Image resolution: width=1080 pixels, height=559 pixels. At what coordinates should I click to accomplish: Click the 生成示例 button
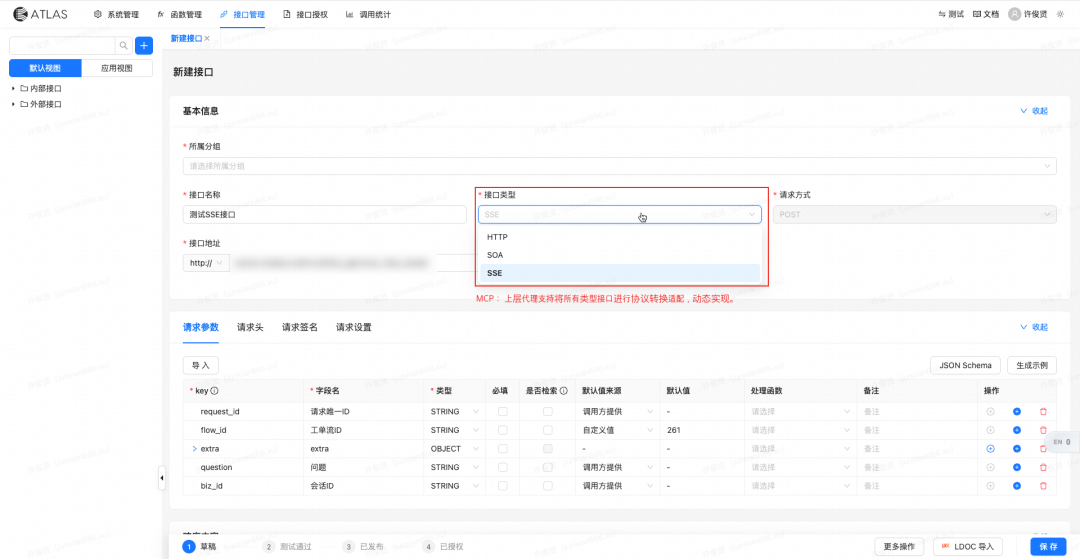pyautogui.click(x=1032, y=365)
